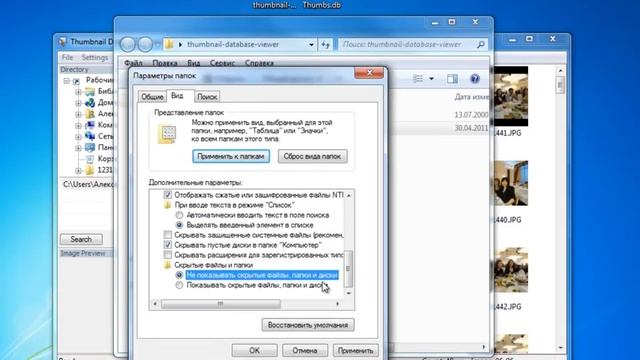The image size is (640, 360).
Task: Expand the user folder tree node
Action: (78, 114)
